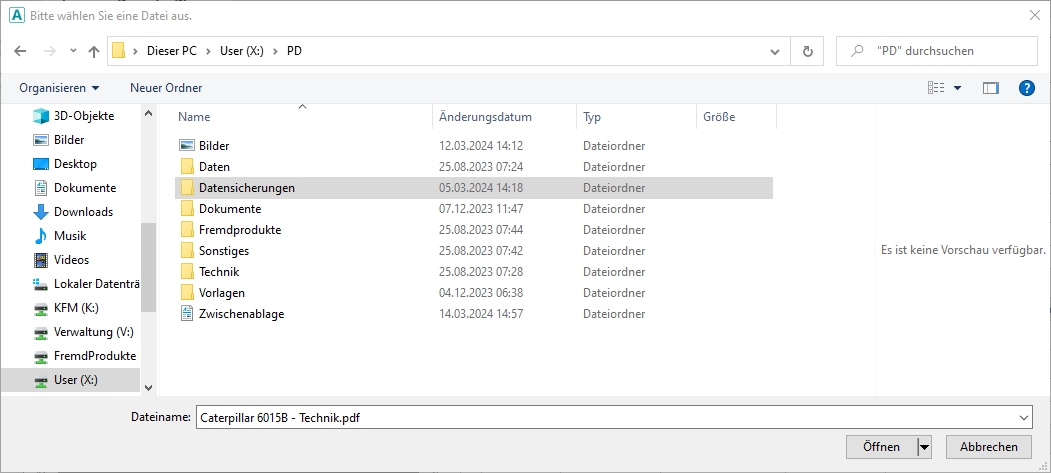This screenshot has width=1051, height=473.
Task: Click the sidebar scrollbar thumb
Action: tap(148, 267)
